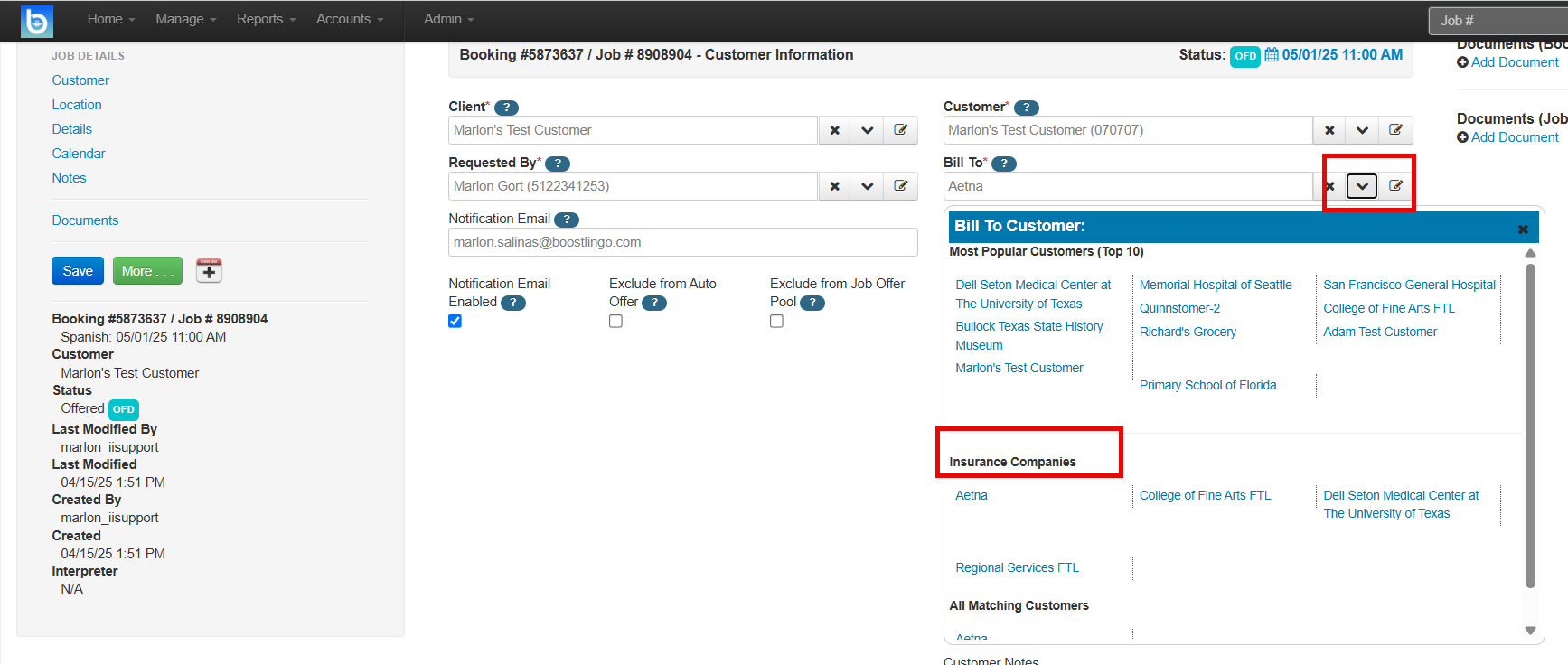
Task: Choose Adam Test Customer
Action: tap(1380, 332)
